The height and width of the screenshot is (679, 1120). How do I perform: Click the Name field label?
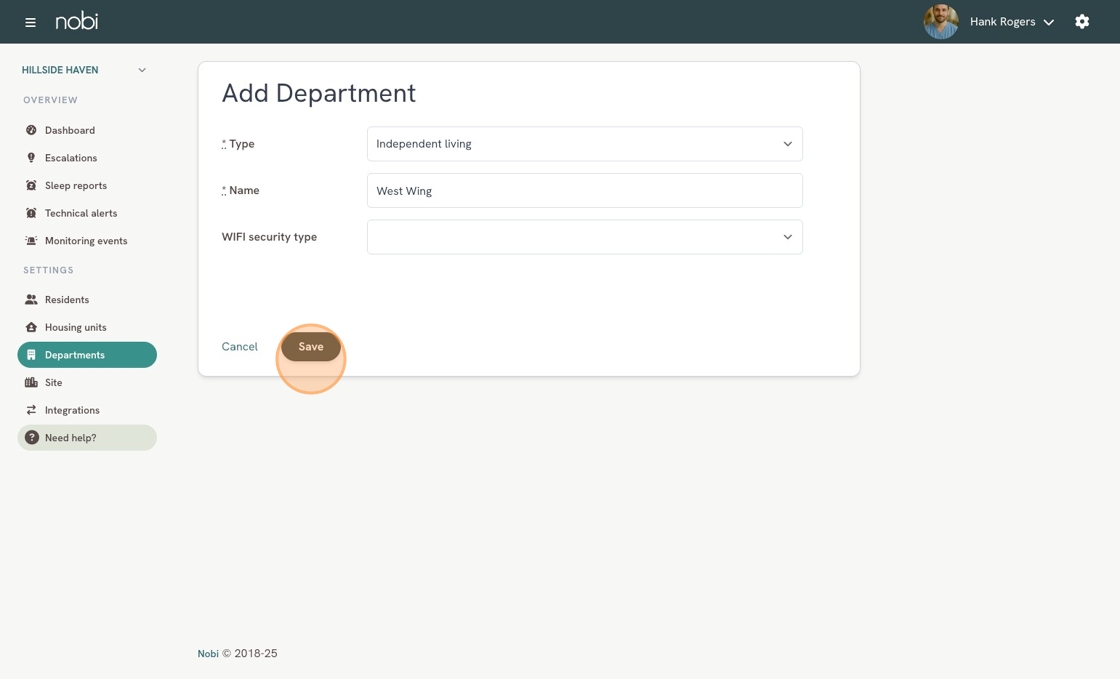(x=240, y=191)
